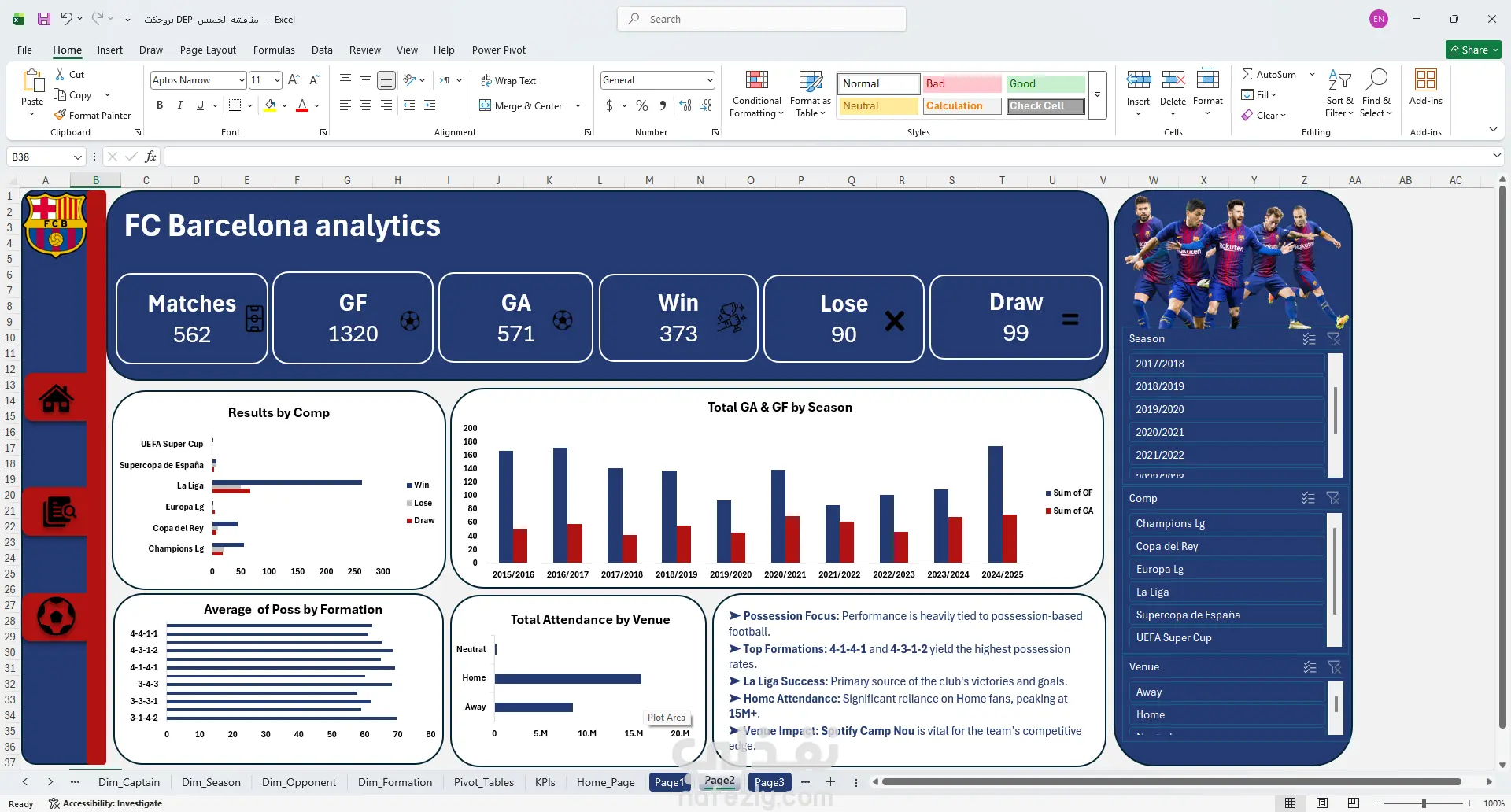Click the Cut scissors icon
1511x812 pixels.
coord(60,74)
